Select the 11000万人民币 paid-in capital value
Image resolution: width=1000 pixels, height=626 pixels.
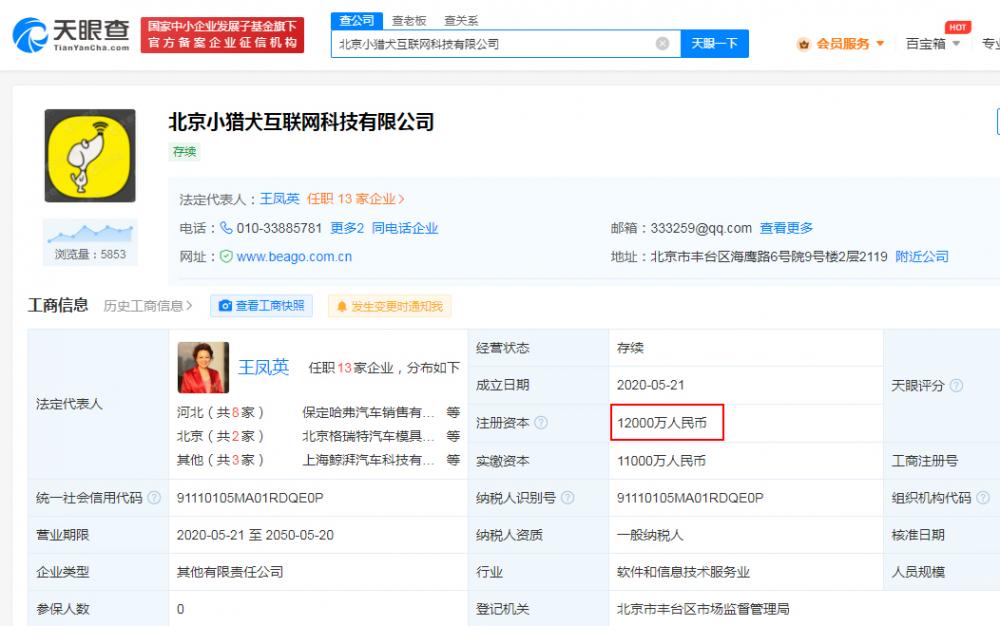pyautogui.click(x=661, y=461)
